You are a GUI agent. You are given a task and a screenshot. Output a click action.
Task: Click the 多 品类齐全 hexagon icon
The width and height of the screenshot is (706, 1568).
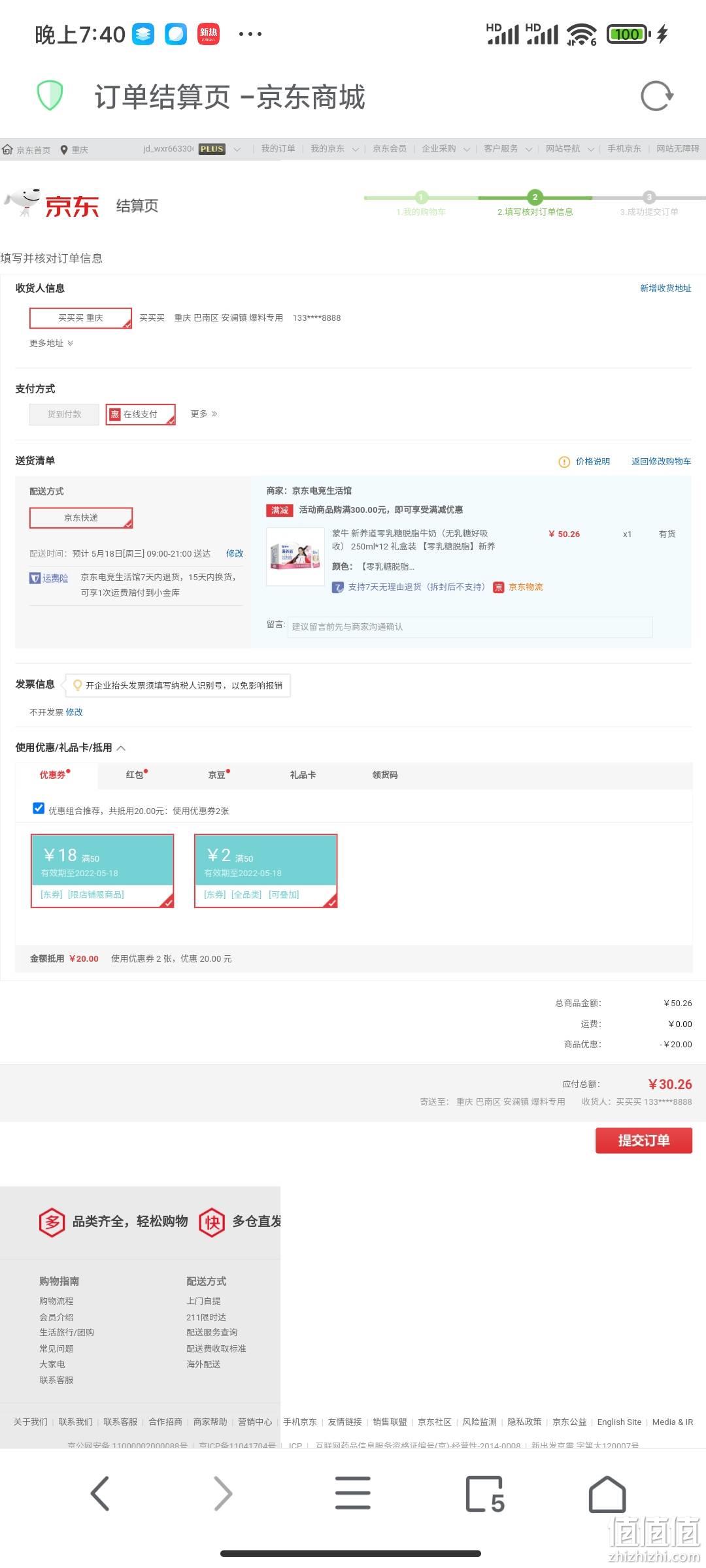52,1222
